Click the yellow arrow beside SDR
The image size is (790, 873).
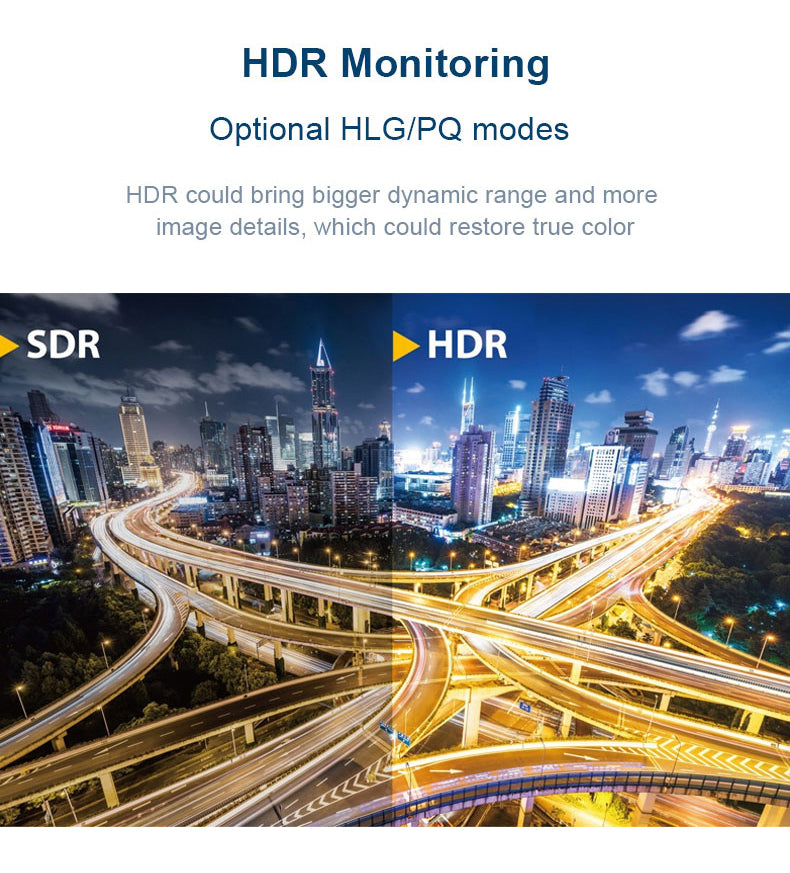[10, 346]
